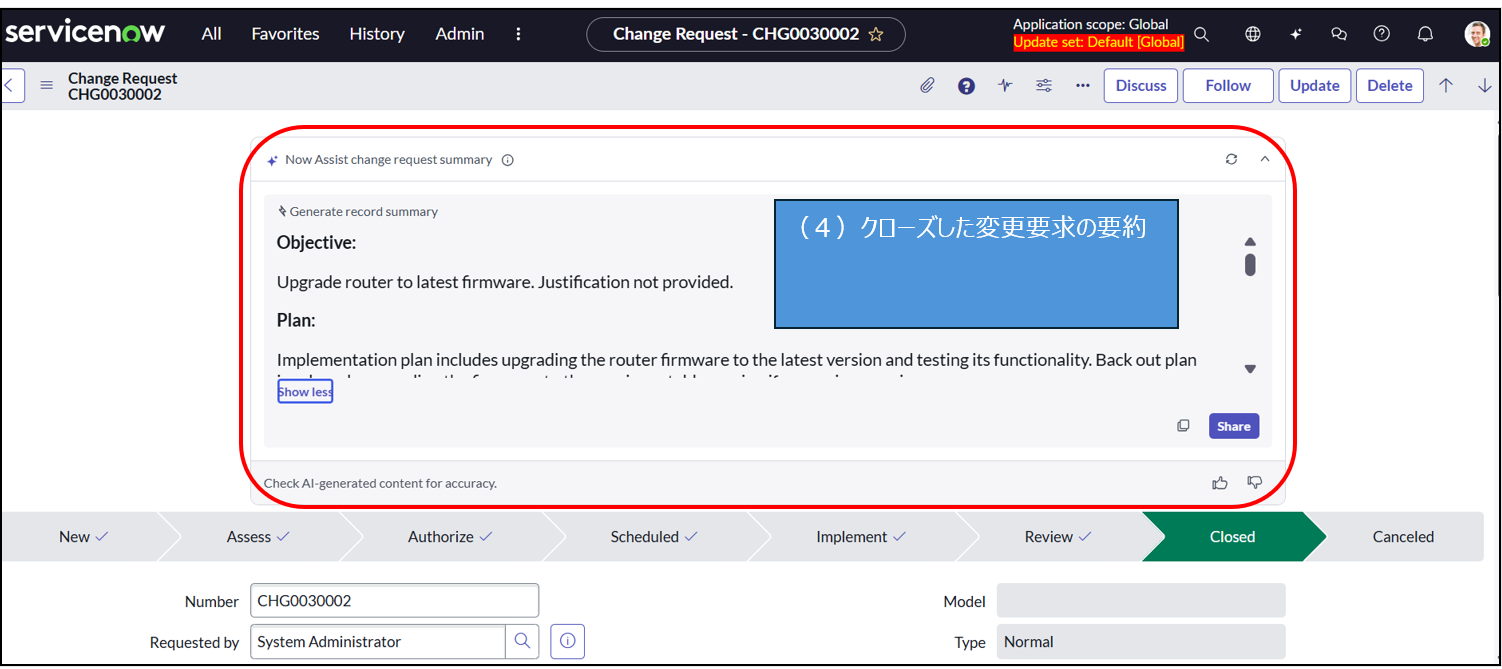
Task: Go back using the left arrow button
Action: (x=11, y=85)
